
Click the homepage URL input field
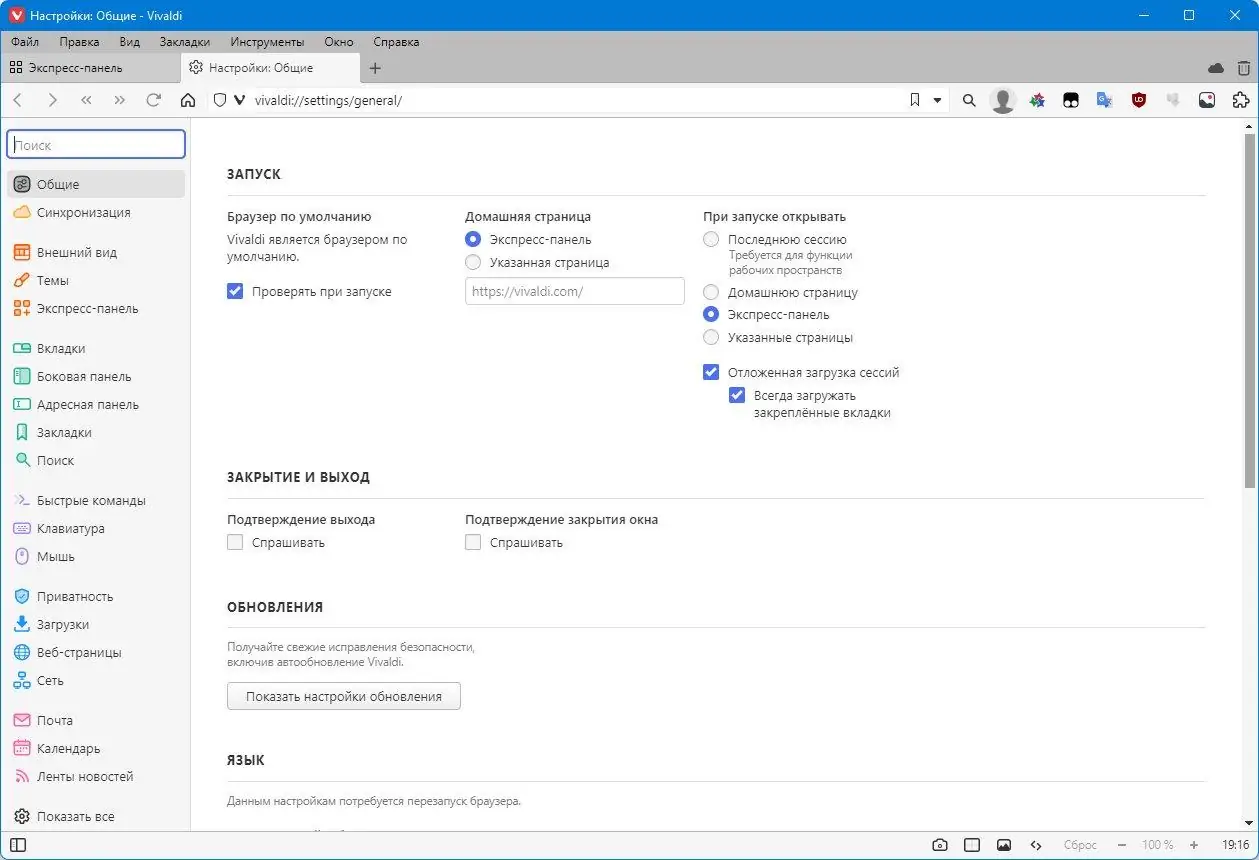pyautogui.click(x=575, y=291)
